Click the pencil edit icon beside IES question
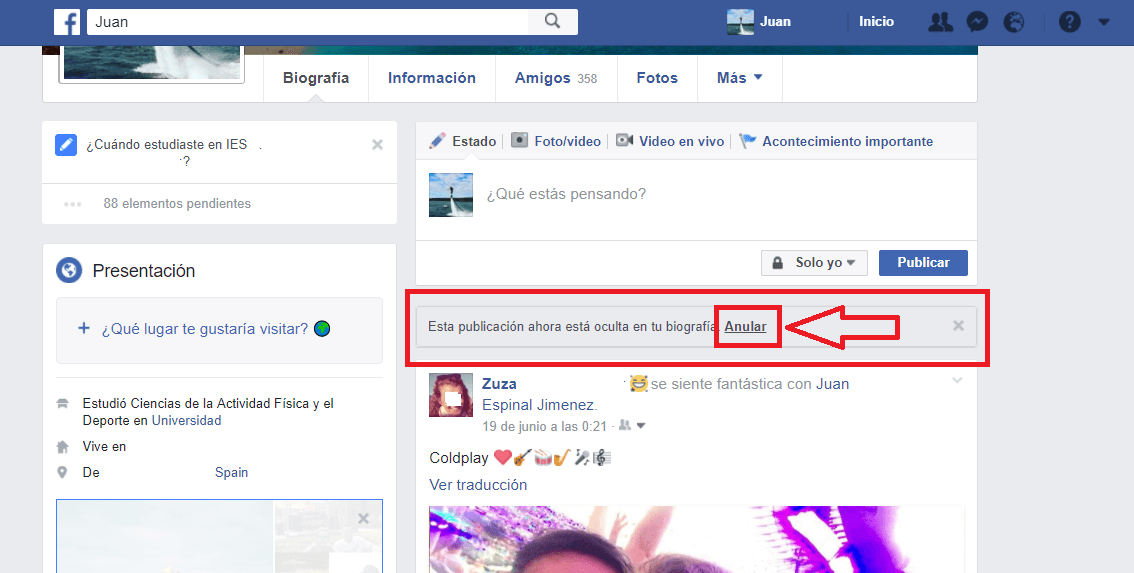The image size is (1134, 573). pyautogui.click(x=66, y=145)
